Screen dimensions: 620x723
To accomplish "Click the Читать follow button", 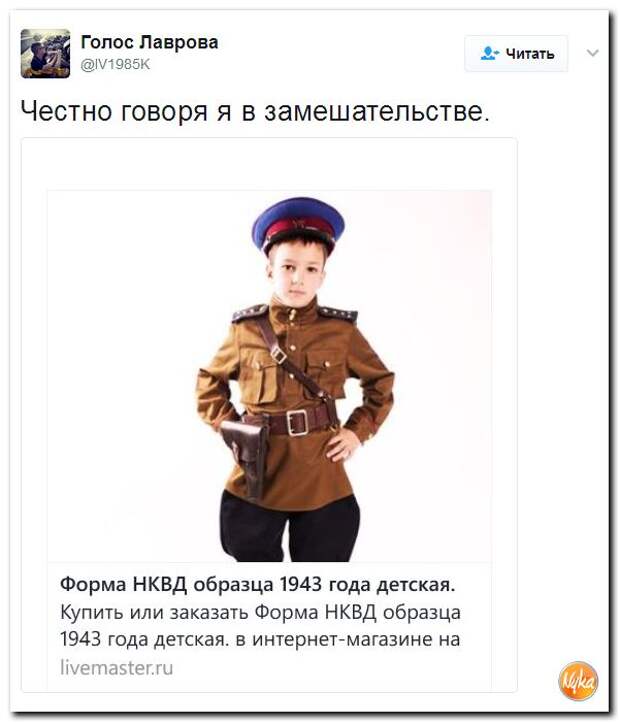I will click(516, 53).
